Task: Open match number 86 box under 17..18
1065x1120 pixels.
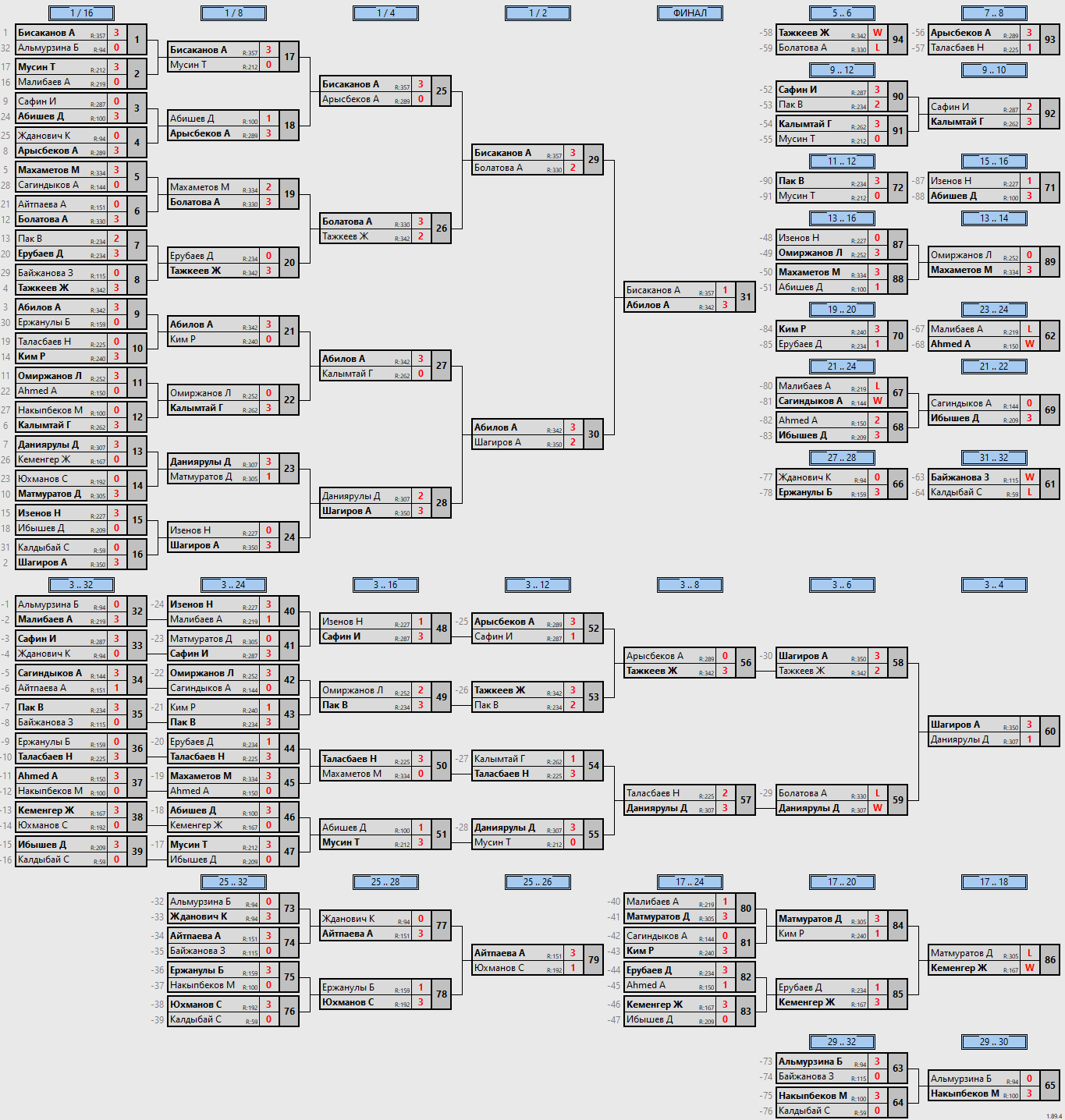Action: (1050, 960)
